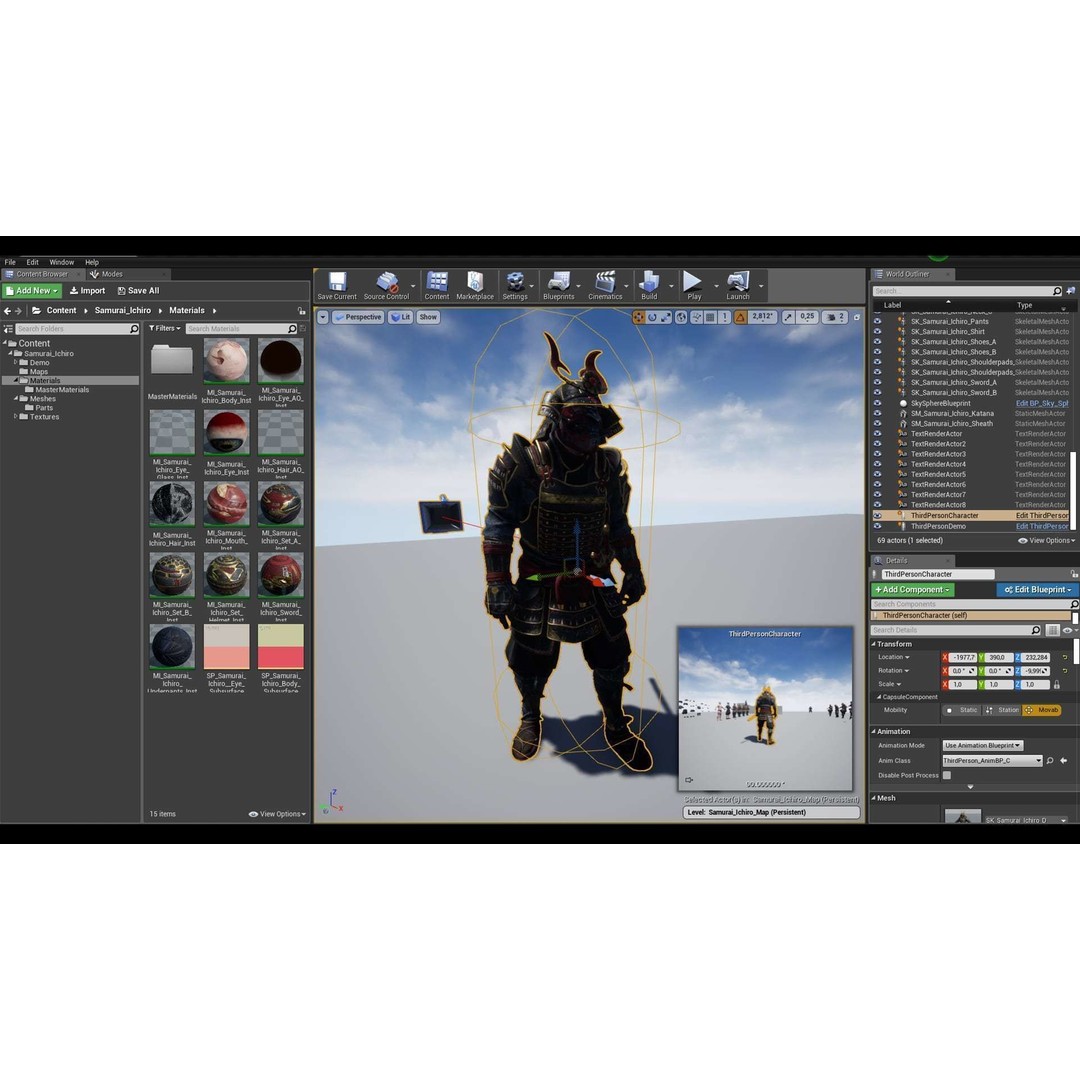Click the Launch toolbar icon
1080x1080 pixels.
coord(738,285)
